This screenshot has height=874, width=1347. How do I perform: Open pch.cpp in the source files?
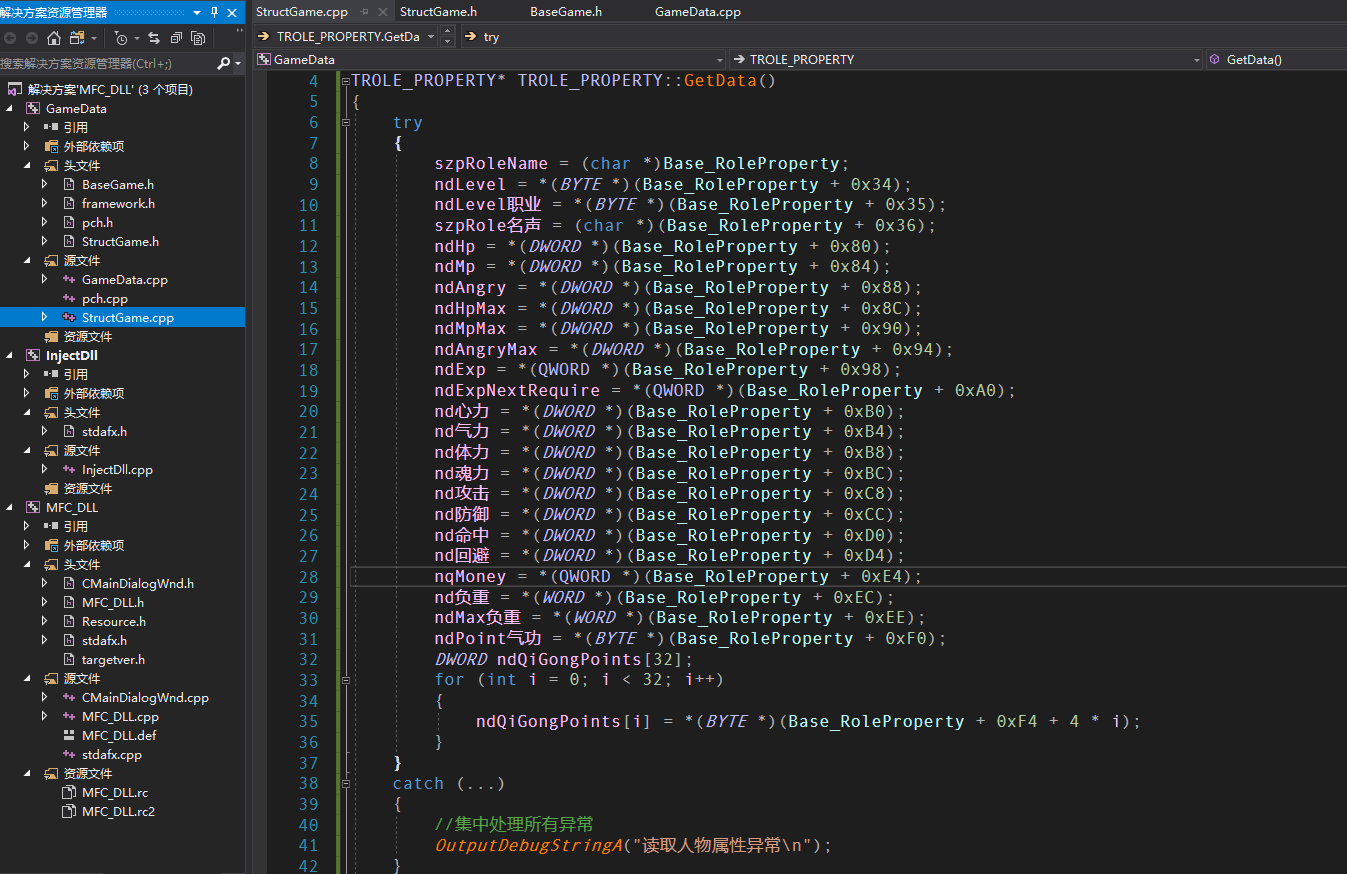tap(105, 298)
